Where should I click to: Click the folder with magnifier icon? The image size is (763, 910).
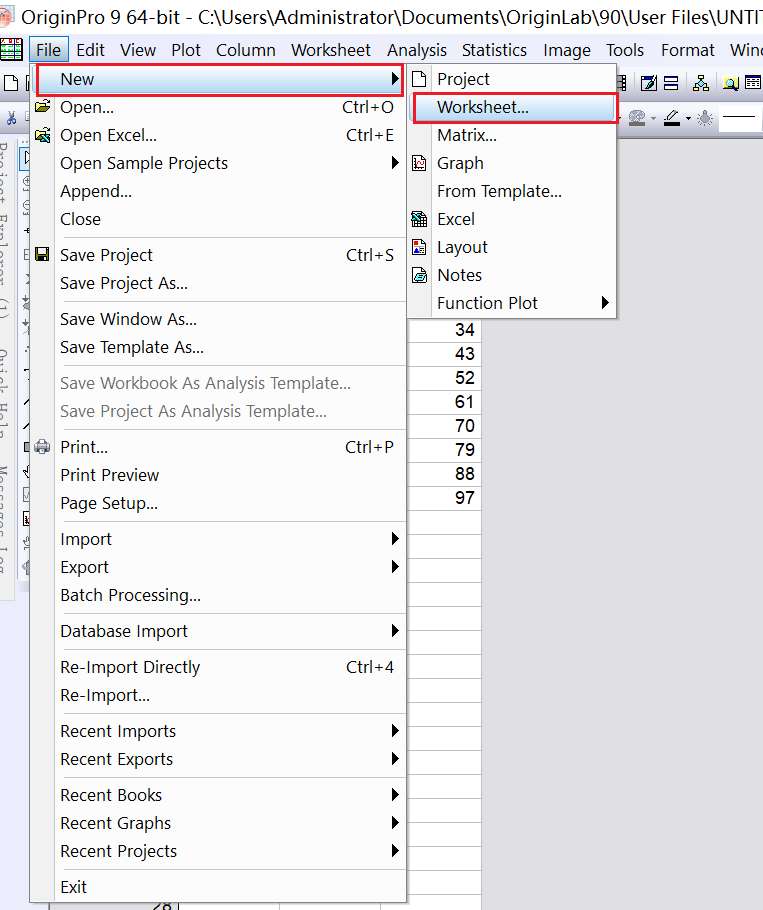(731, 84)
